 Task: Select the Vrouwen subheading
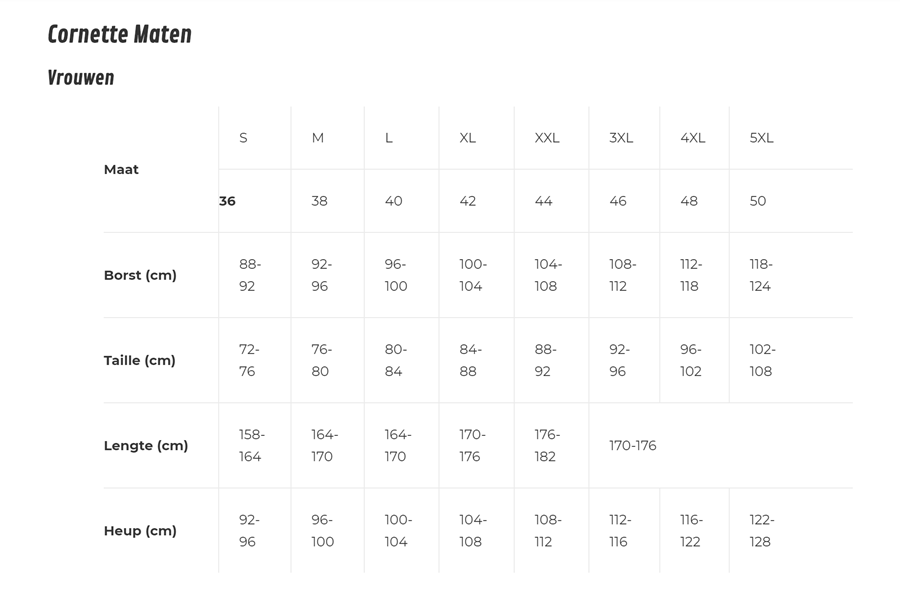tap(81, 78)
